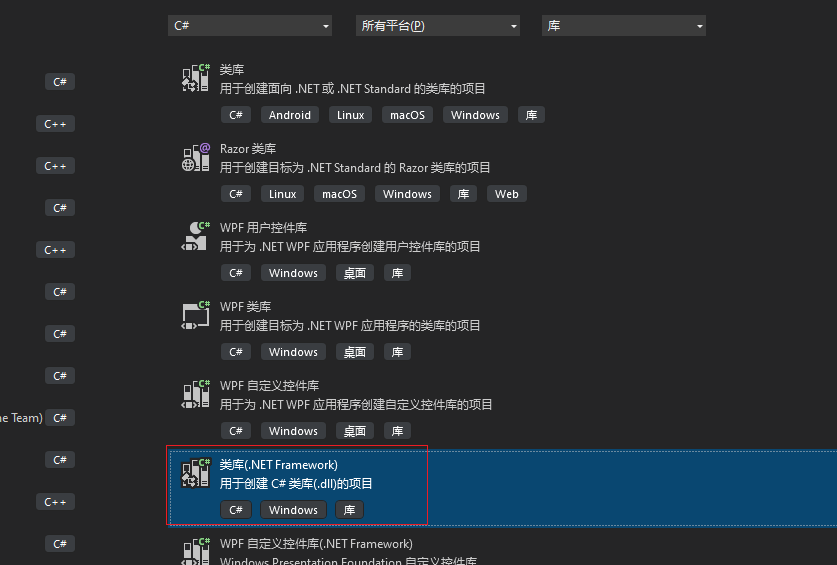
Task: Click the C# tag under 类库(.NET Framework)
Action: pos(236,510)
